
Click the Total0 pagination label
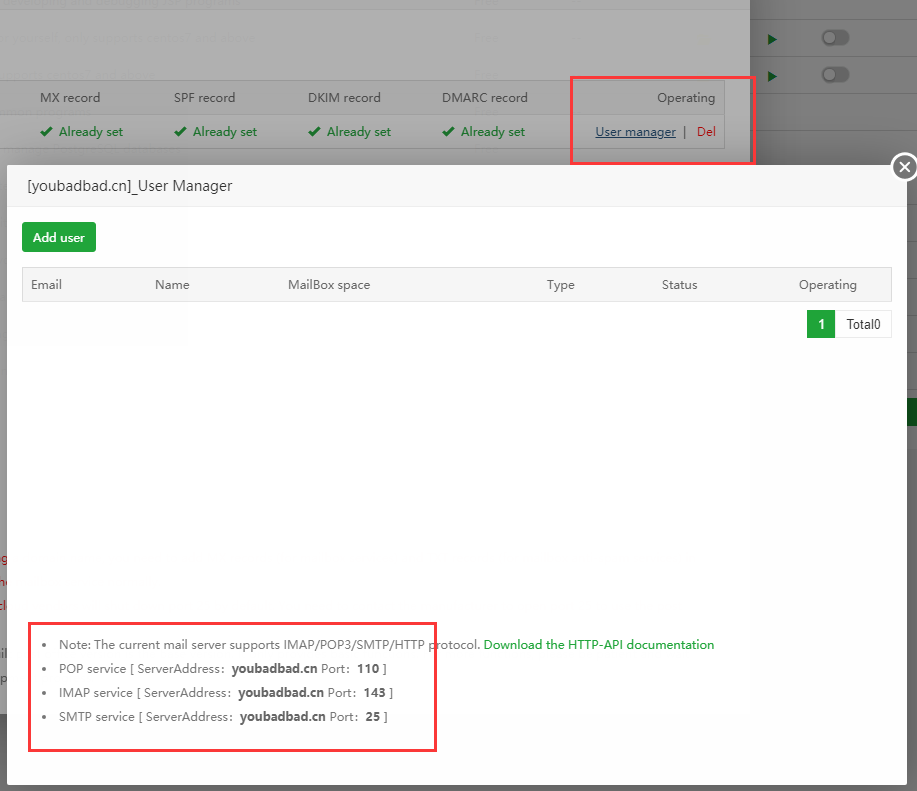point(863,324)
